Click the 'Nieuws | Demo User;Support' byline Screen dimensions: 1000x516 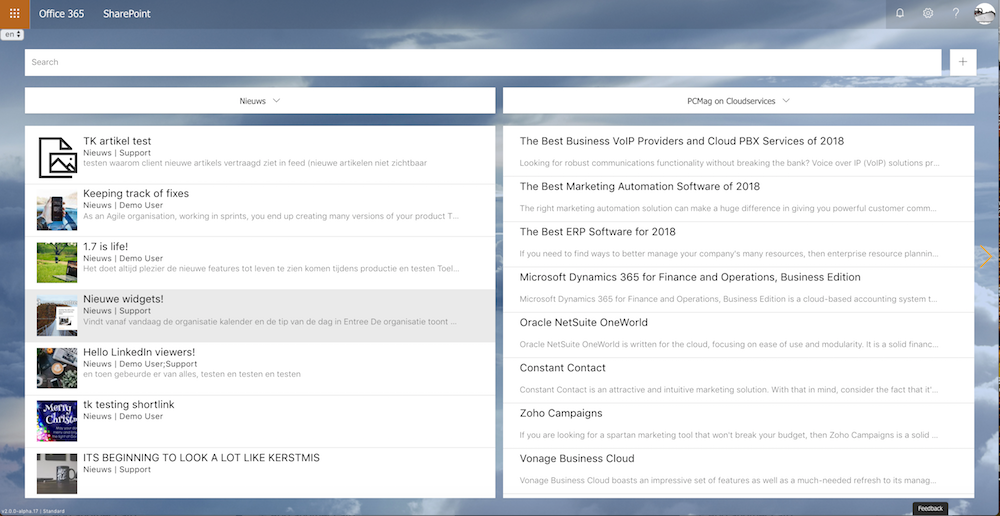140,364
